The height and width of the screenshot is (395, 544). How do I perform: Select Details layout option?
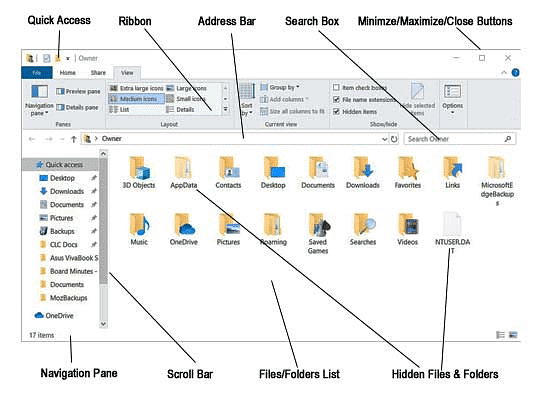[180, 110]
